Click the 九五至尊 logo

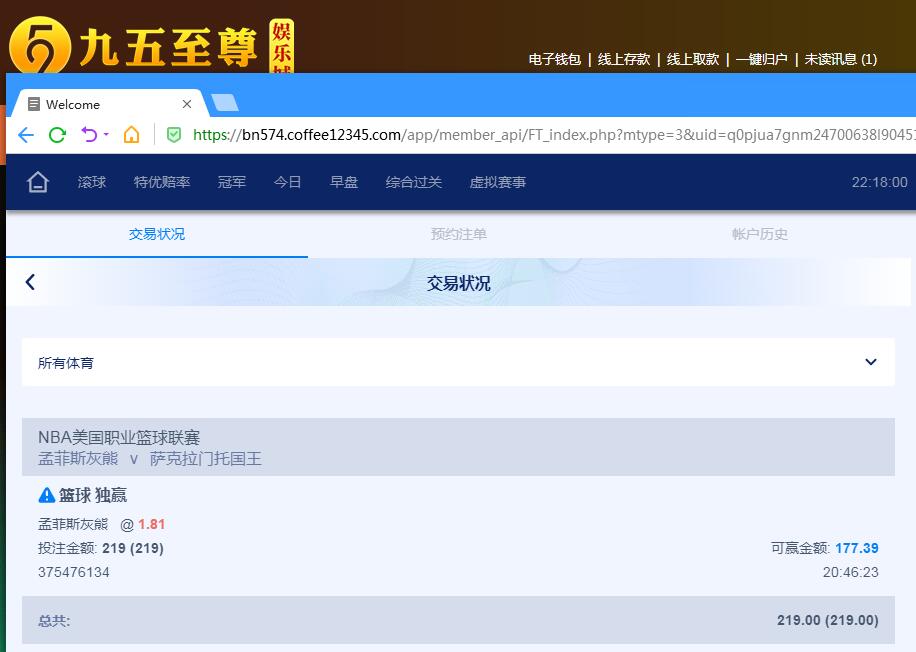click(151, 46)
